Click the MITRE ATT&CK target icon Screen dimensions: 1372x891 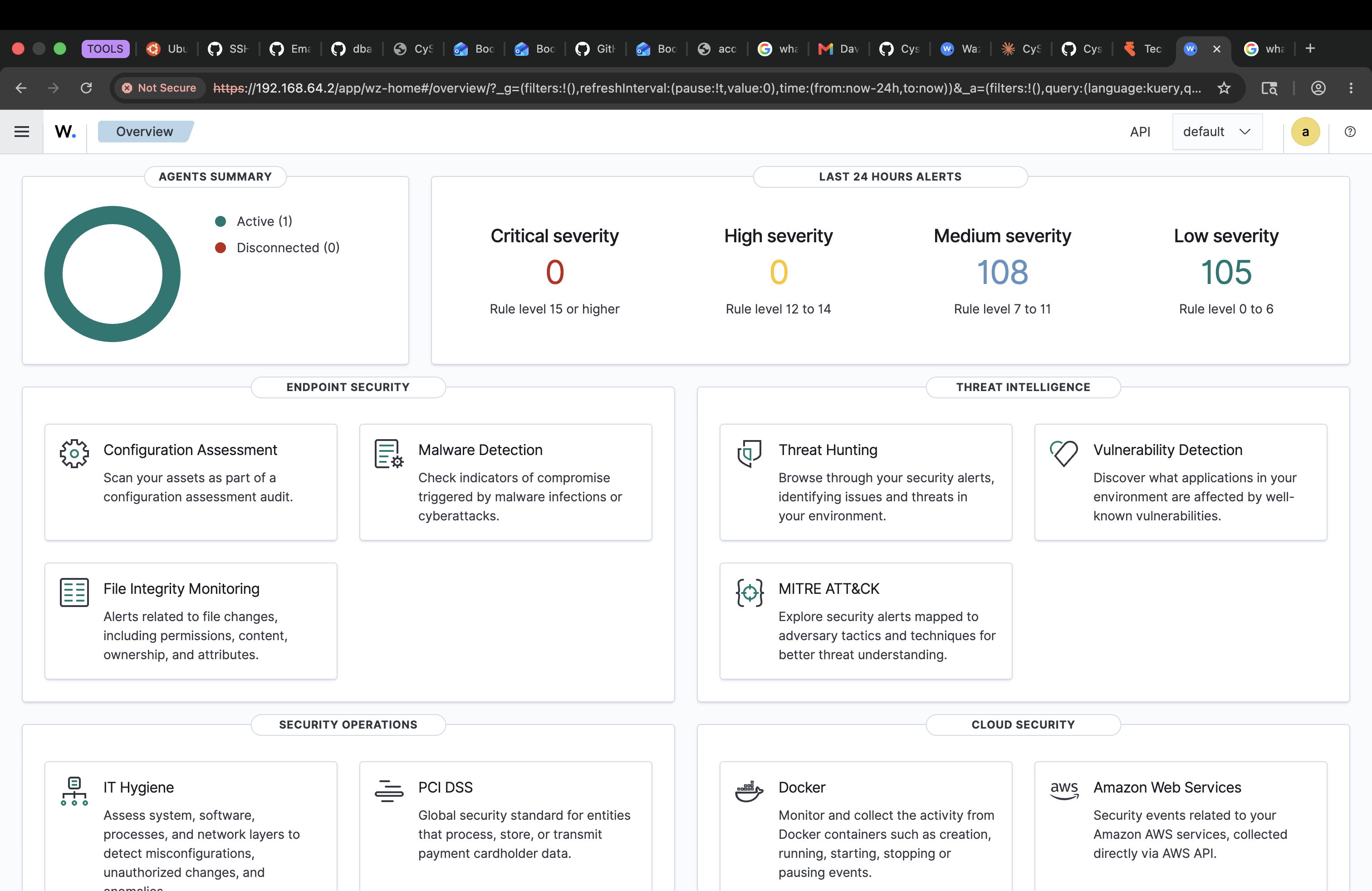(750, 592)
